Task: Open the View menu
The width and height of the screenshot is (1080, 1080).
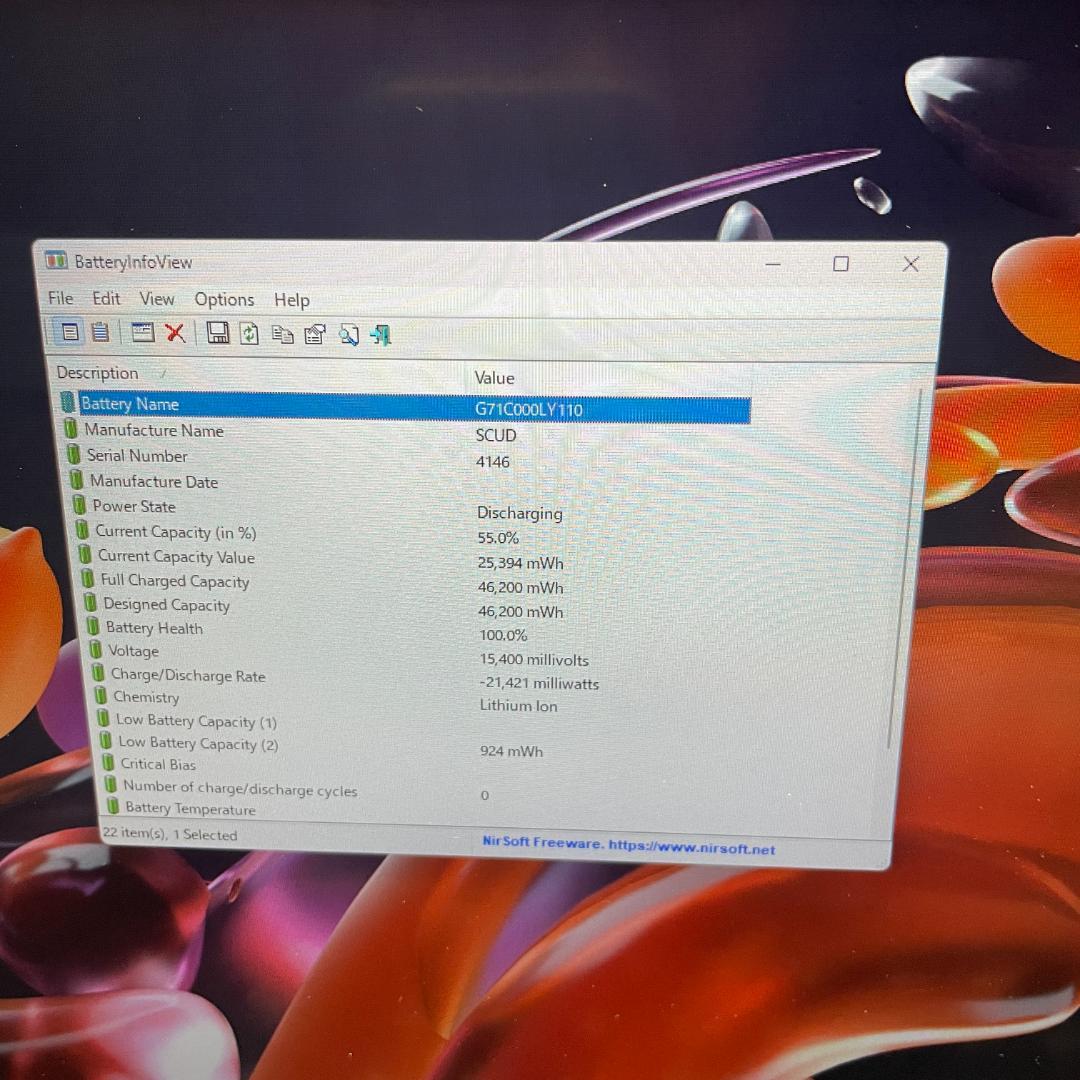Action: point(157,299)
